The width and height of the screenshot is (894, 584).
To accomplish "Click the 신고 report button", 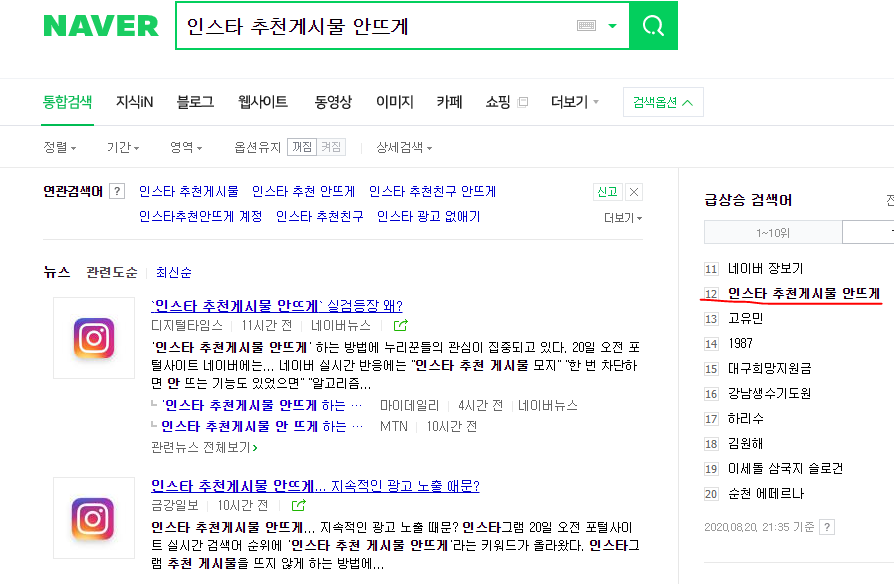I will [x=607, y=192].
